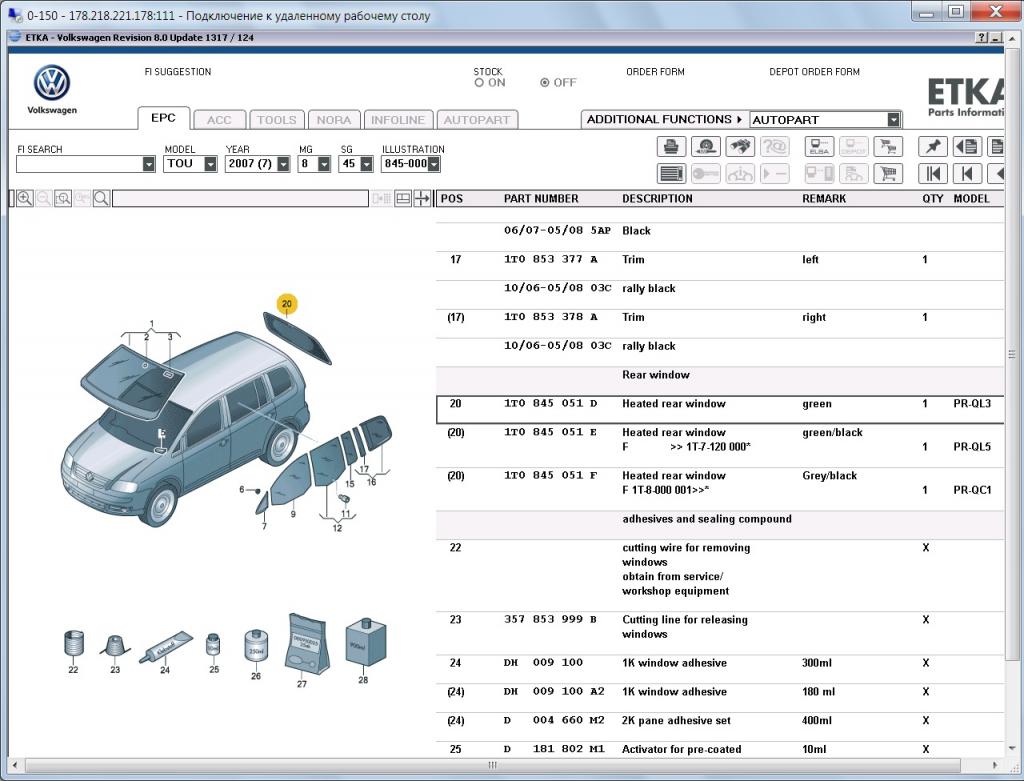Click position 20 callout on the diagram
The height and width of the screenshot is (781, 1024).
coord(286,304)
